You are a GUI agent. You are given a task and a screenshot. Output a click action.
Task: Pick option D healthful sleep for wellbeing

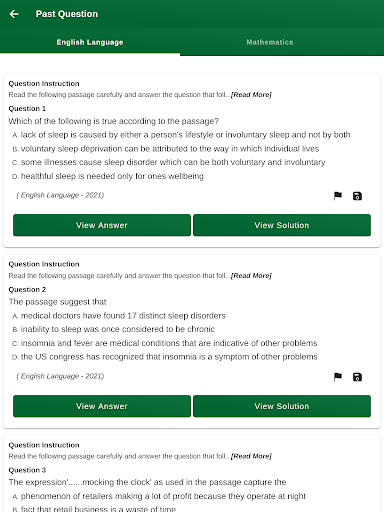[108, 176]
